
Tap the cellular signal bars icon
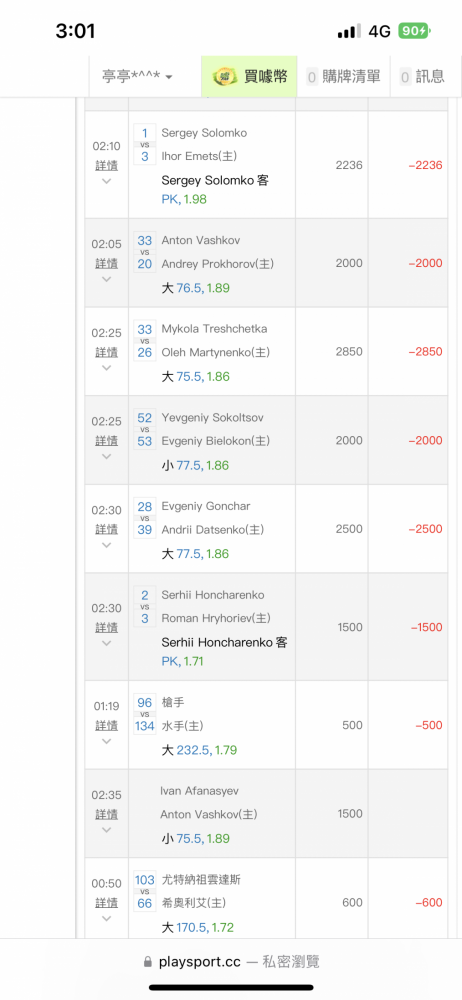pyautogui.click(x=349, y=31)
